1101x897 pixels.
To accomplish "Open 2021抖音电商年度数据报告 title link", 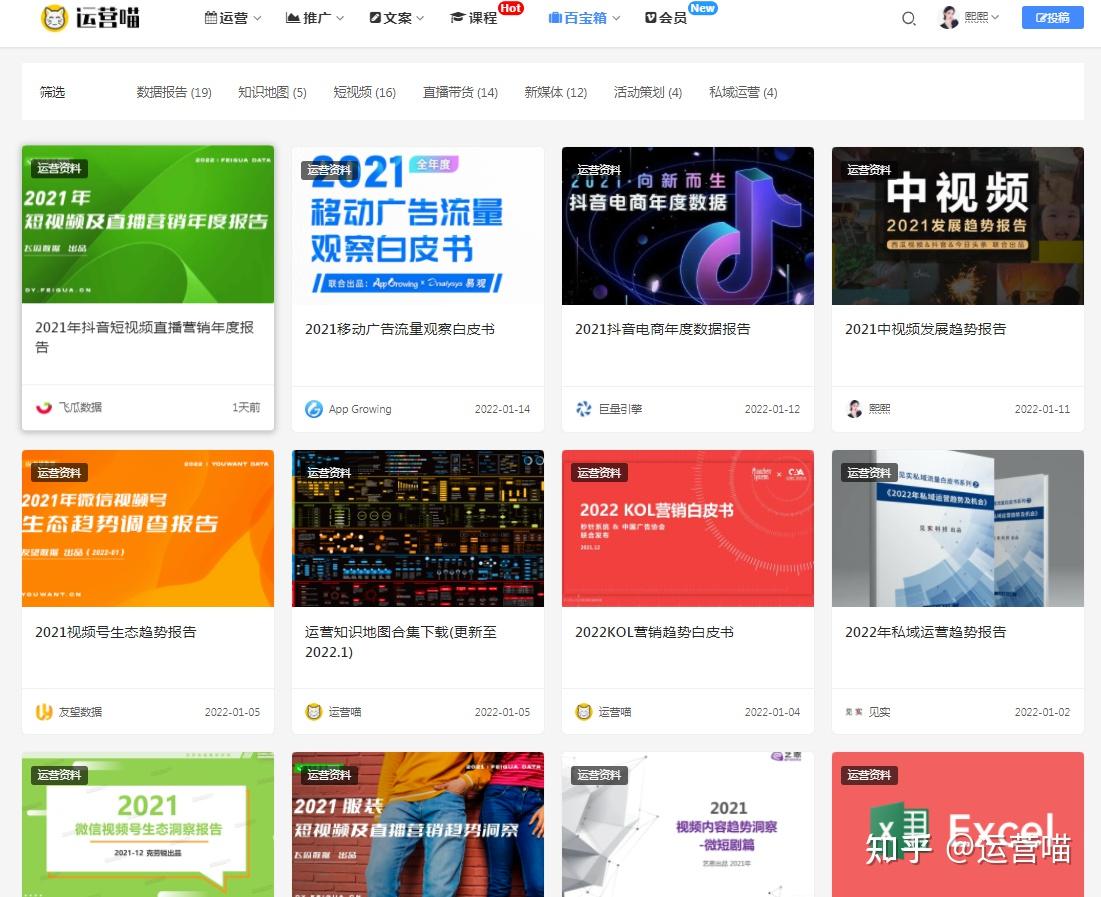I will point(663,329).
